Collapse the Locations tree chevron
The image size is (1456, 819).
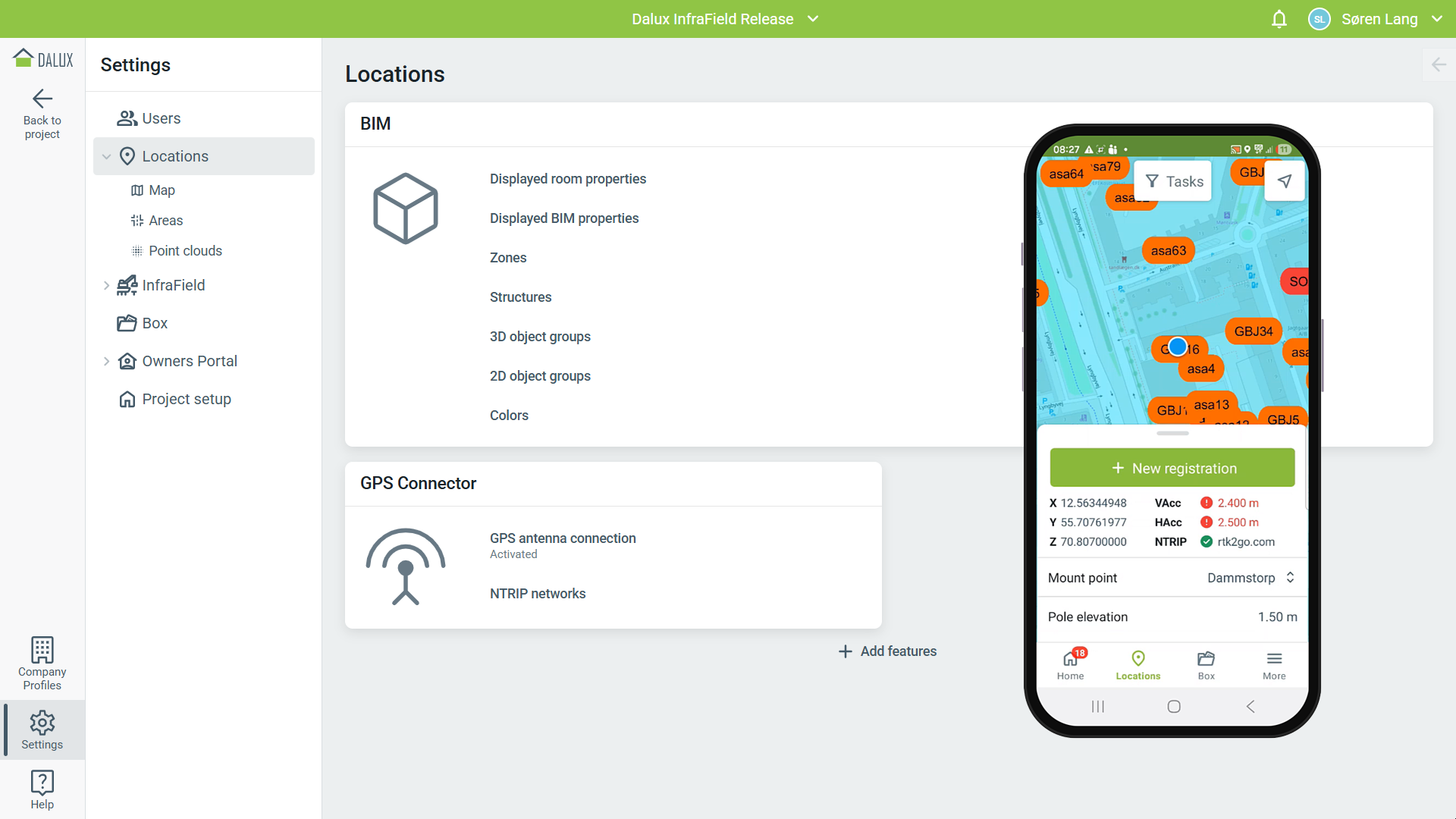(107, 156)
